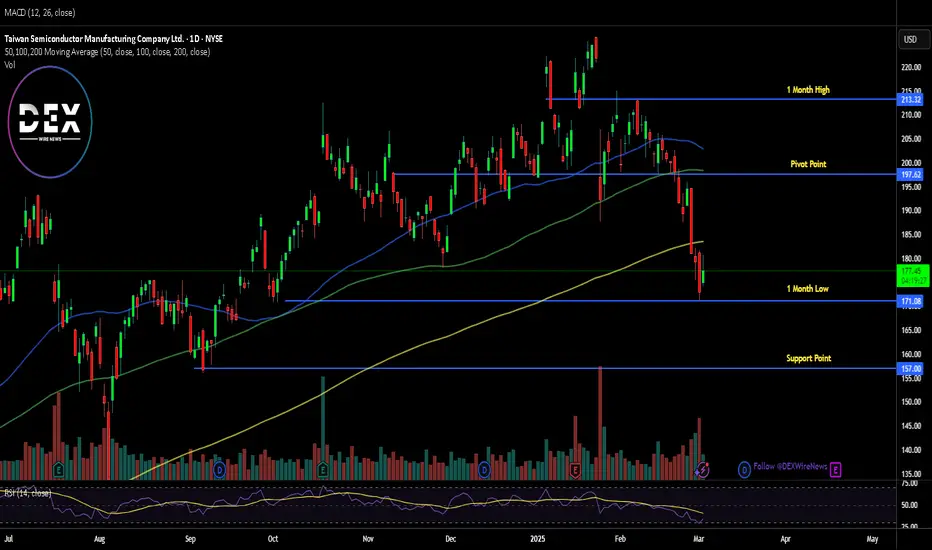This screenshot has width=932, height=550.
Task: Click the 140.00 price axis label
Action: [911, 450]
